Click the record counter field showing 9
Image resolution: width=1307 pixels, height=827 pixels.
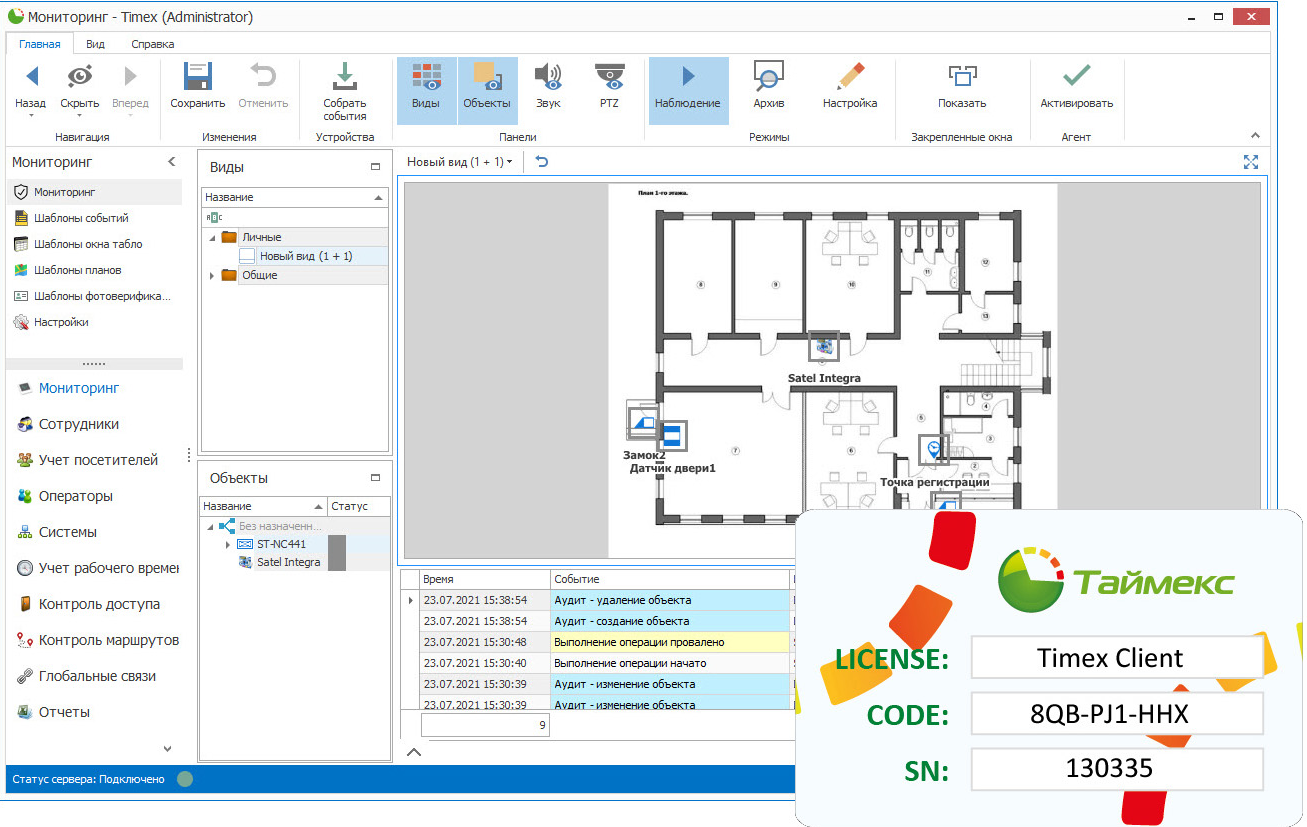coord(486,725)
